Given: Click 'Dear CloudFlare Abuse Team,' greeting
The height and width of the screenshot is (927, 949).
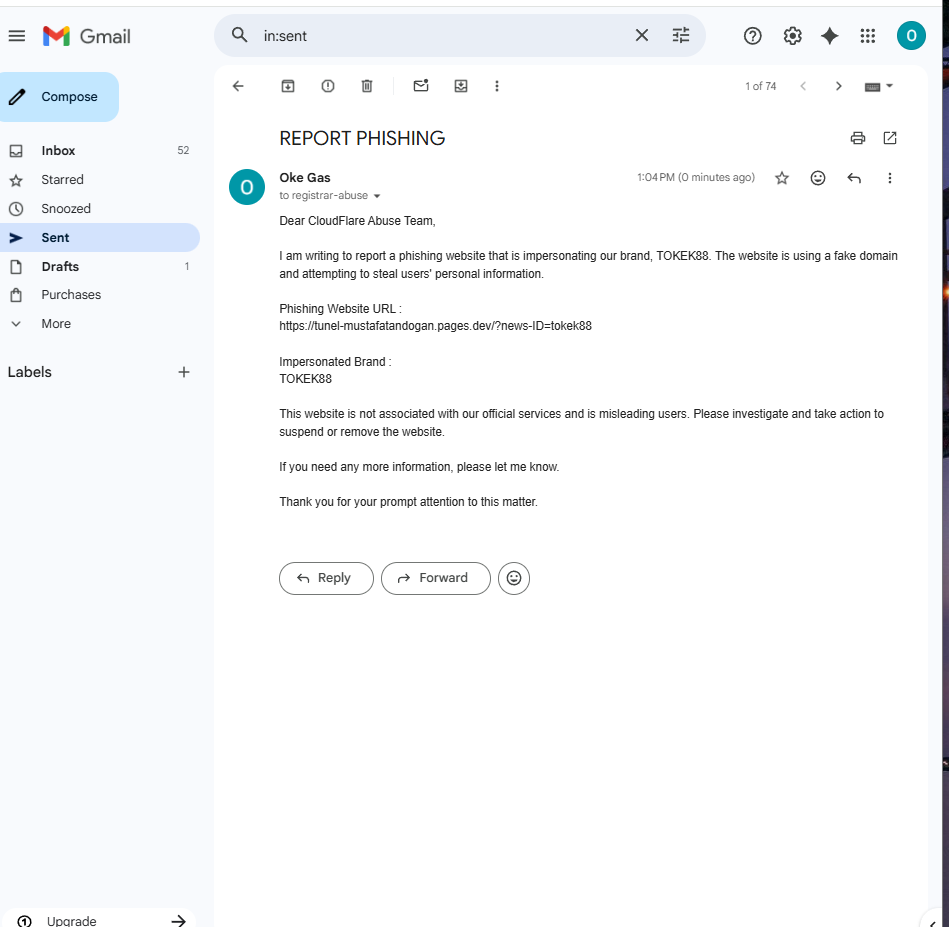Looking at the screenshot, I should pyautogui.click(x=357, y=221).
